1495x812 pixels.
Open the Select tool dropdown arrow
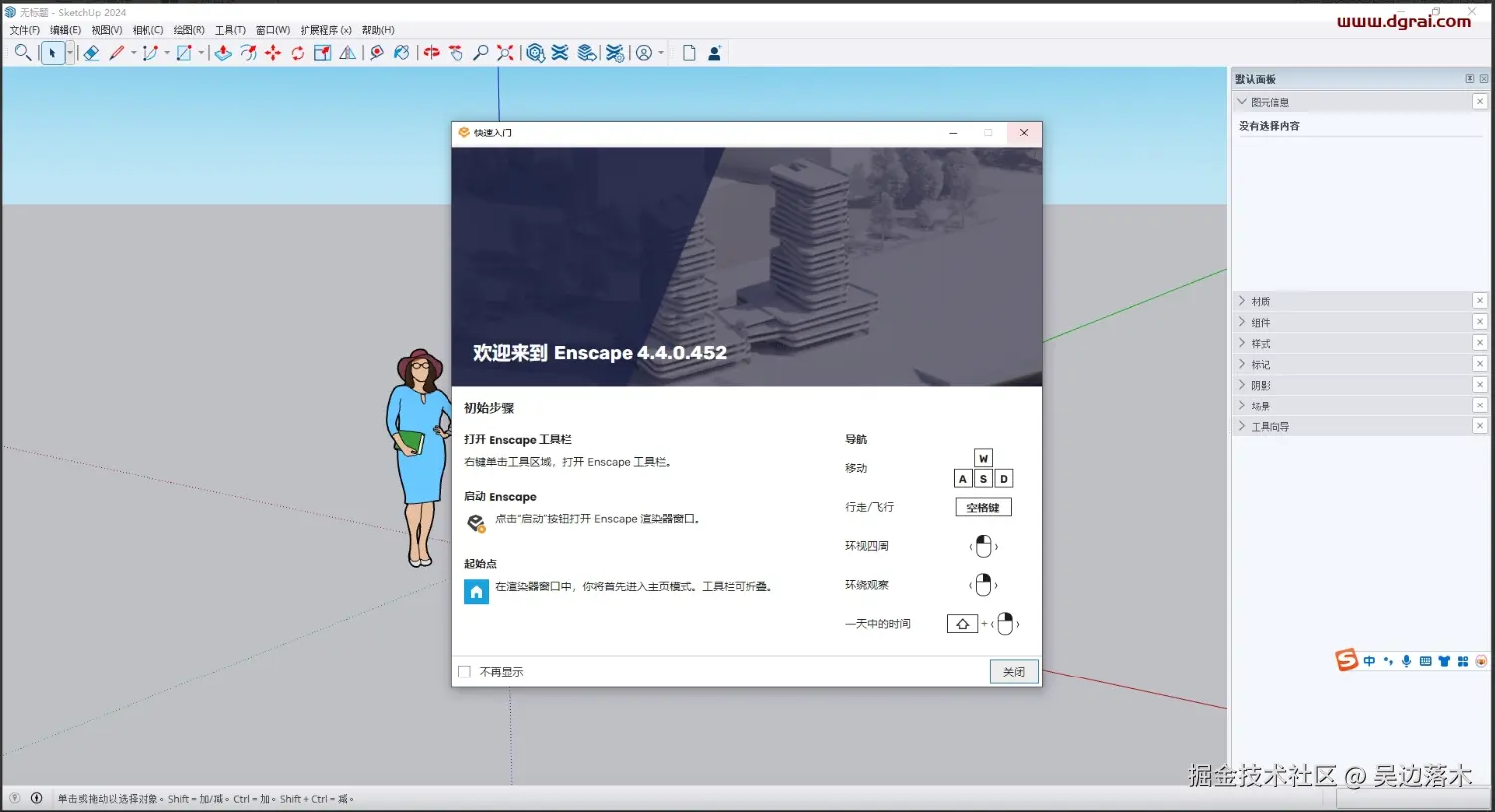(70, 53)
